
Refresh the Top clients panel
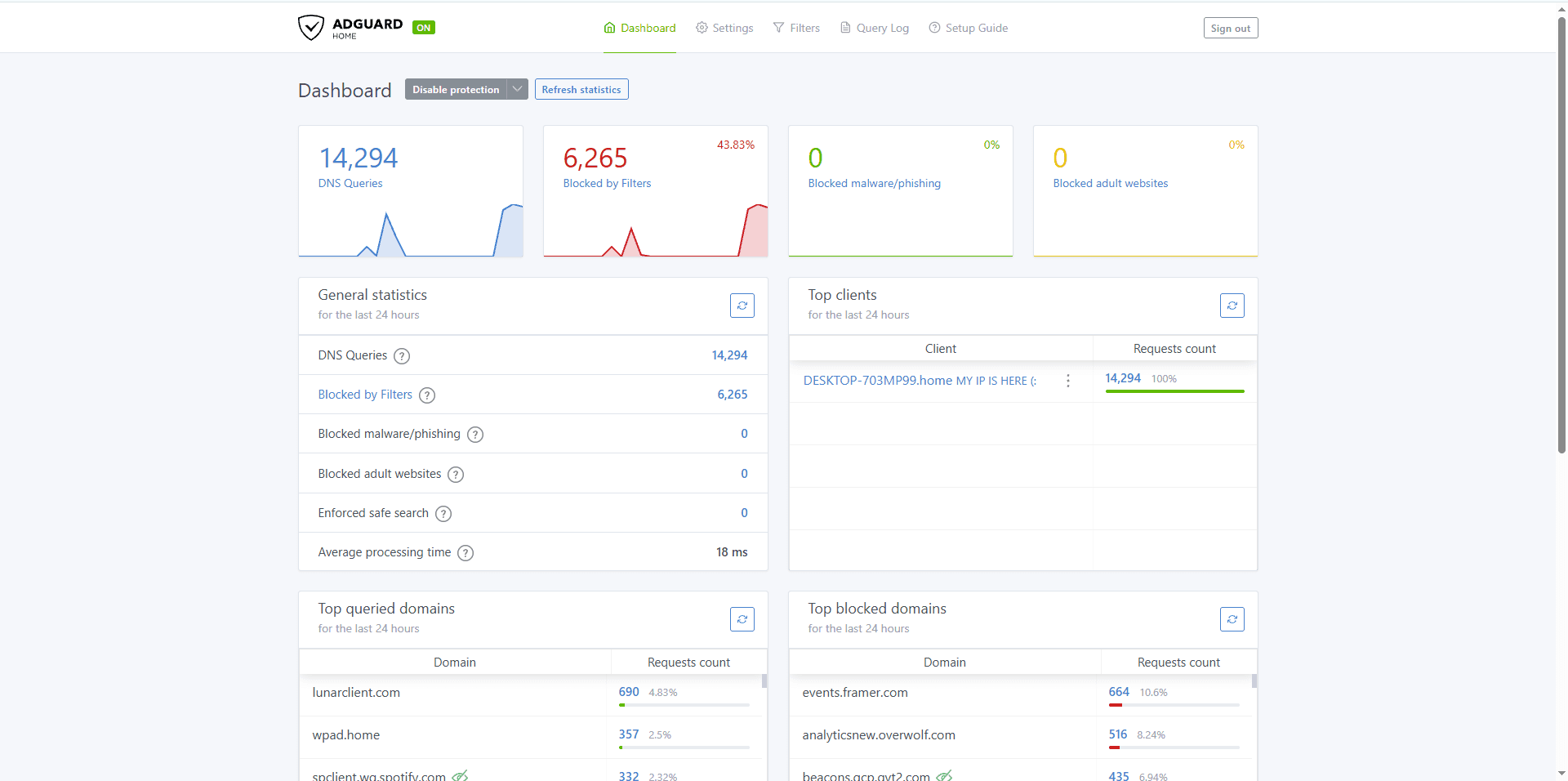coord(1232,306)
